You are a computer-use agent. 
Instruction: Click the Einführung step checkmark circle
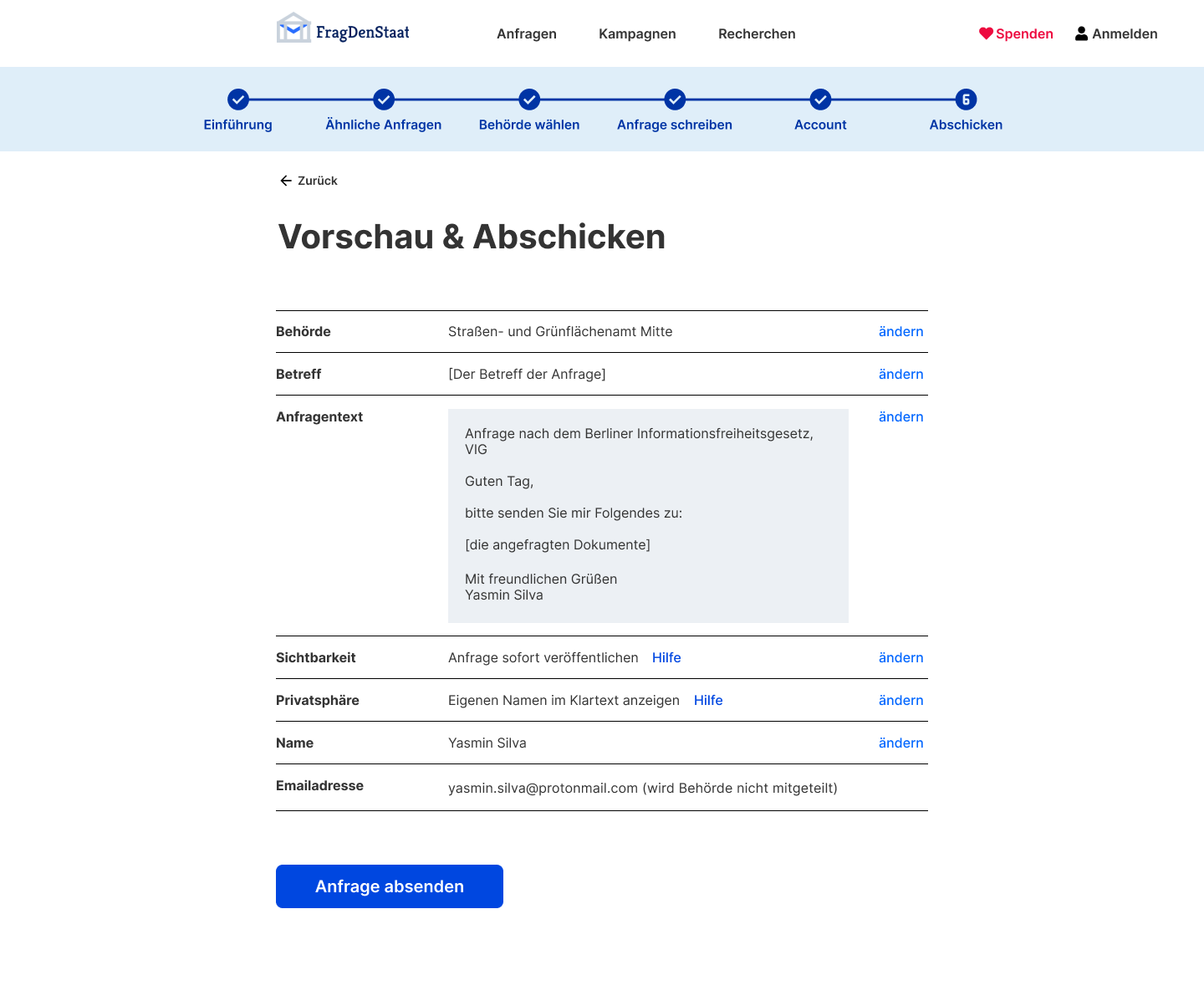click(x=238, y=100)
